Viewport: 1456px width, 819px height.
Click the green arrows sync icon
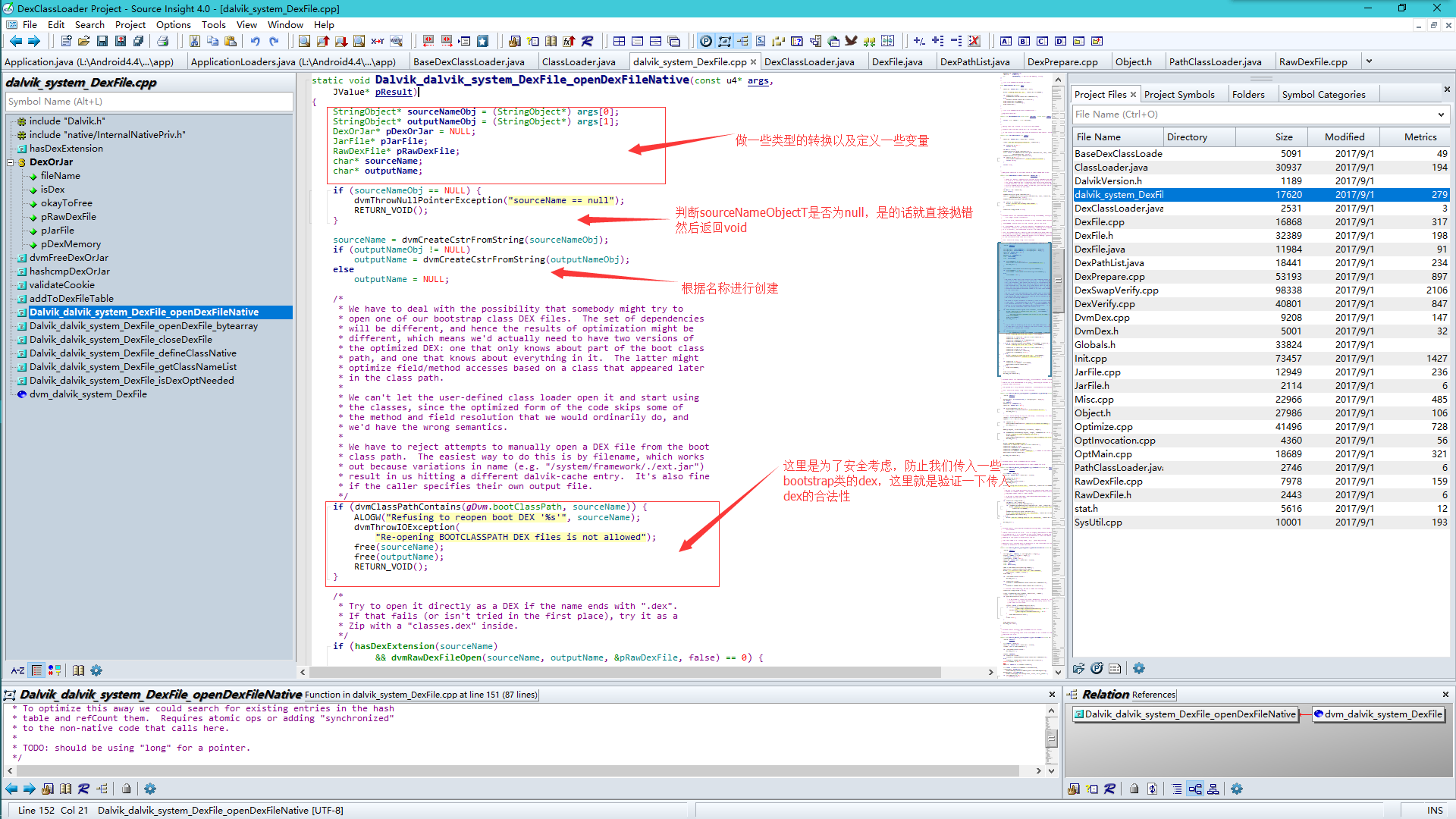pos(869,42)
